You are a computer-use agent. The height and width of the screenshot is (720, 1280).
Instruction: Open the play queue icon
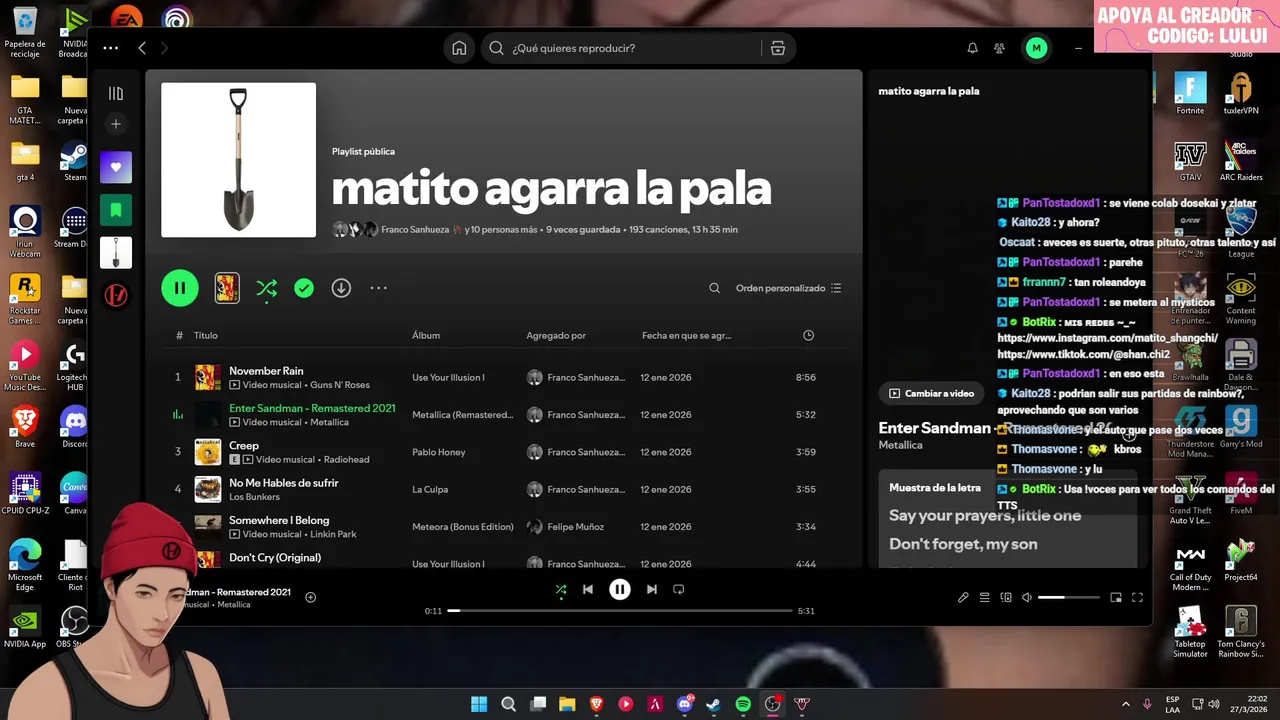[985, 597]
